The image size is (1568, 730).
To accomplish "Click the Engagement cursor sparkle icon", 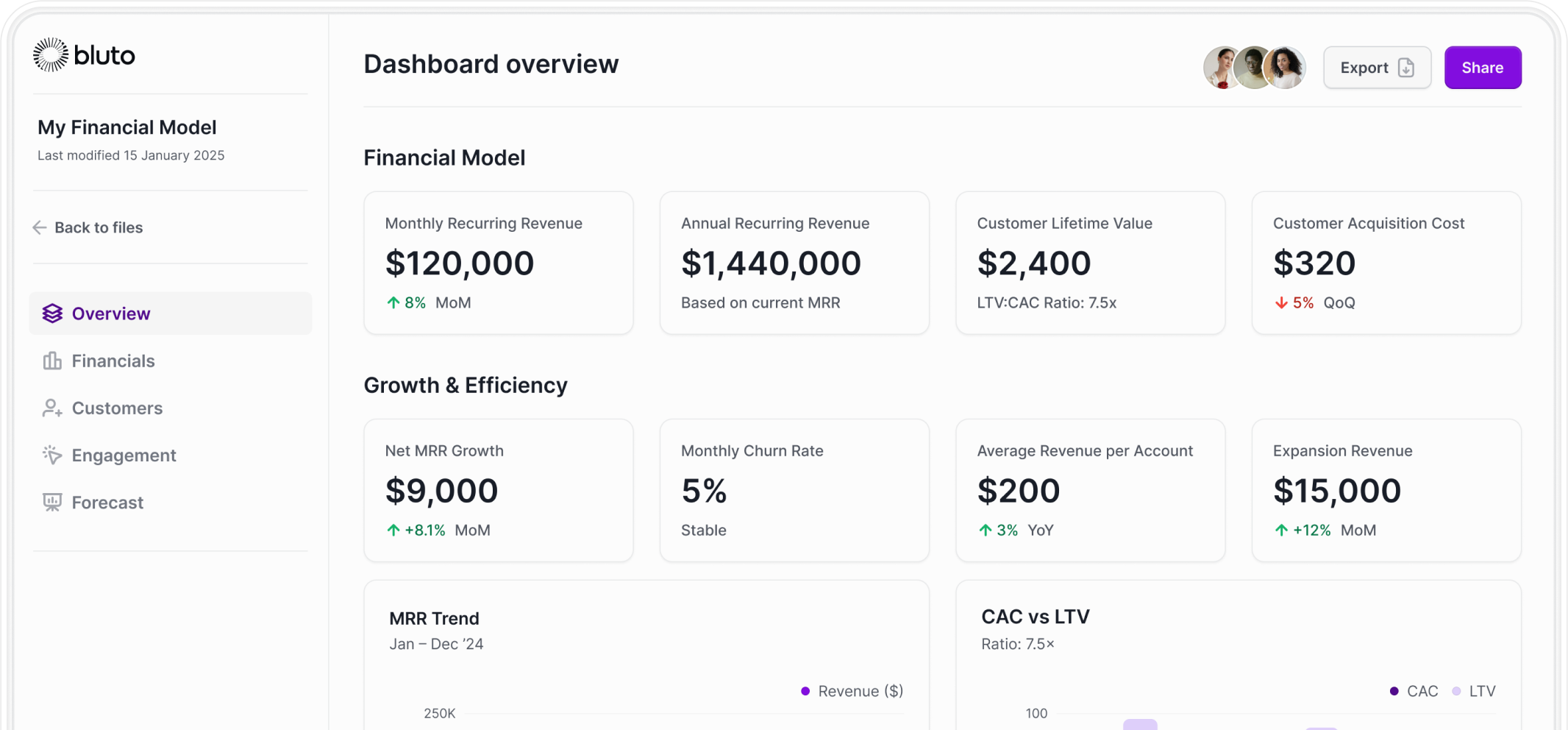I will coord(52,456).
